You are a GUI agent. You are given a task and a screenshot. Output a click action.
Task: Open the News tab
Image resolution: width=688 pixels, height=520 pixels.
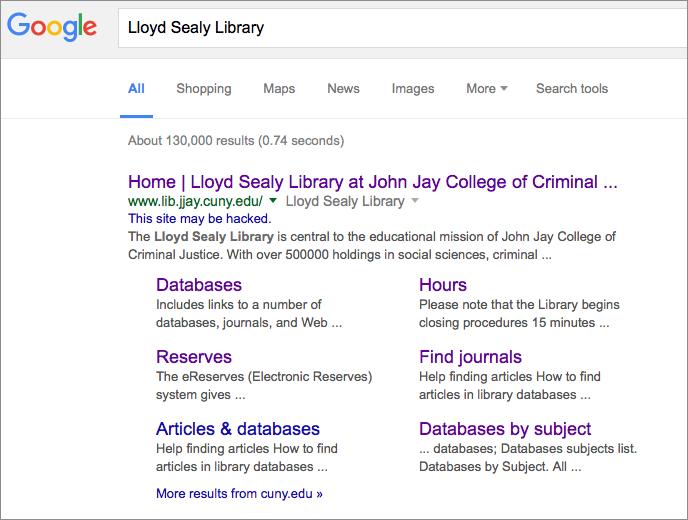pyautogui.click(x=343, y=89)
